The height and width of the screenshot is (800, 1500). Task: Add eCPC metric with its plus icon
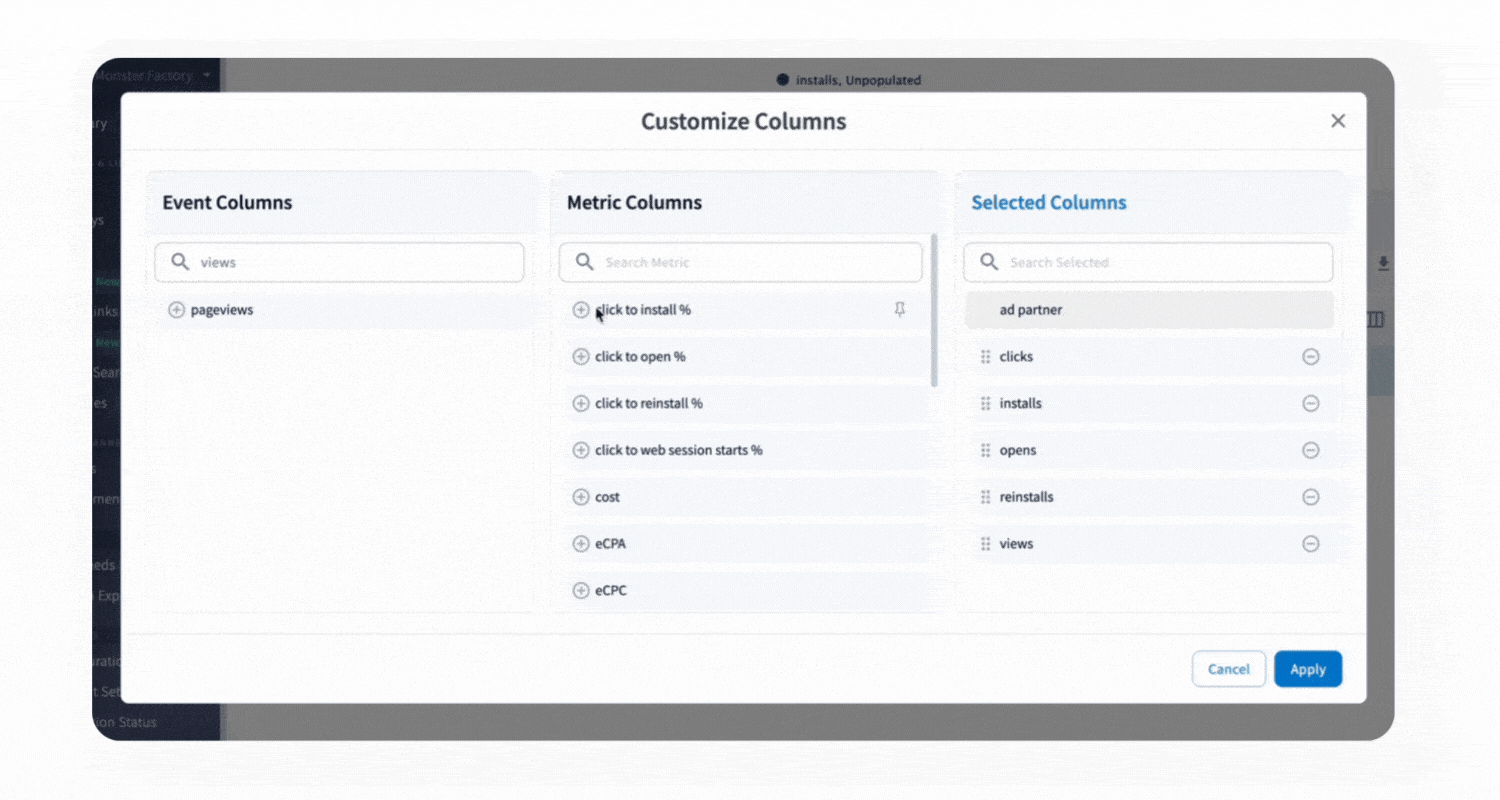580,591
